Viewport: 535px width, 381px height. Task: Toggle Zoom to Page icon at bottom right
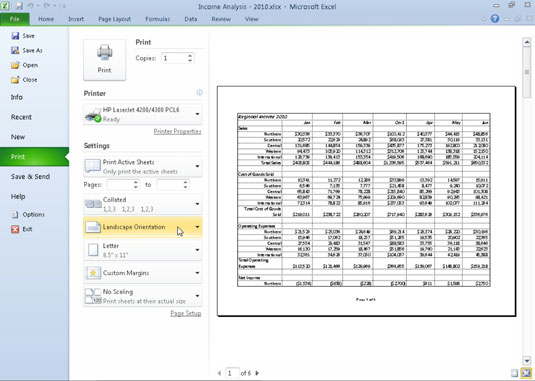coord(526,373)
